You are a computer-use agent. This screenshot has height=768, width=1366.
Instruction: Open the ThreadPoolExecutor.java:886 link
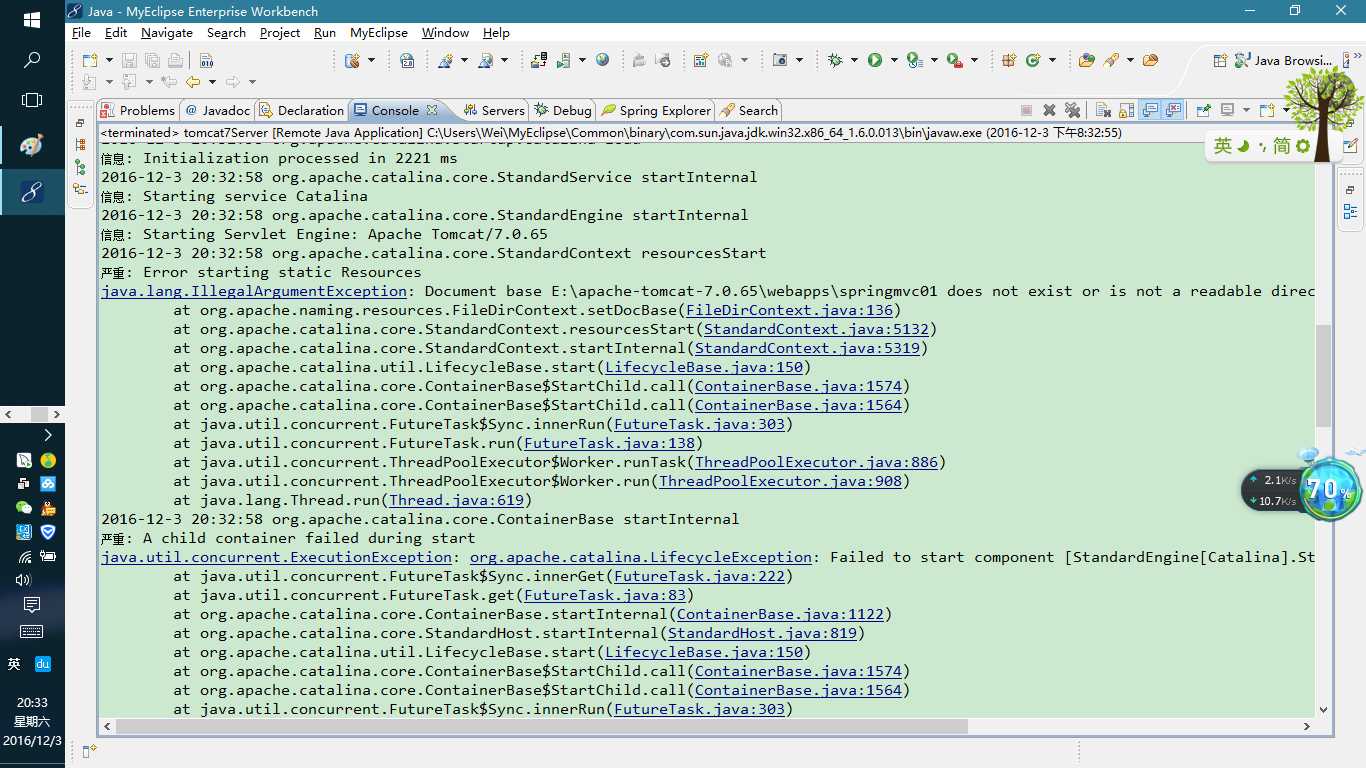816,462
